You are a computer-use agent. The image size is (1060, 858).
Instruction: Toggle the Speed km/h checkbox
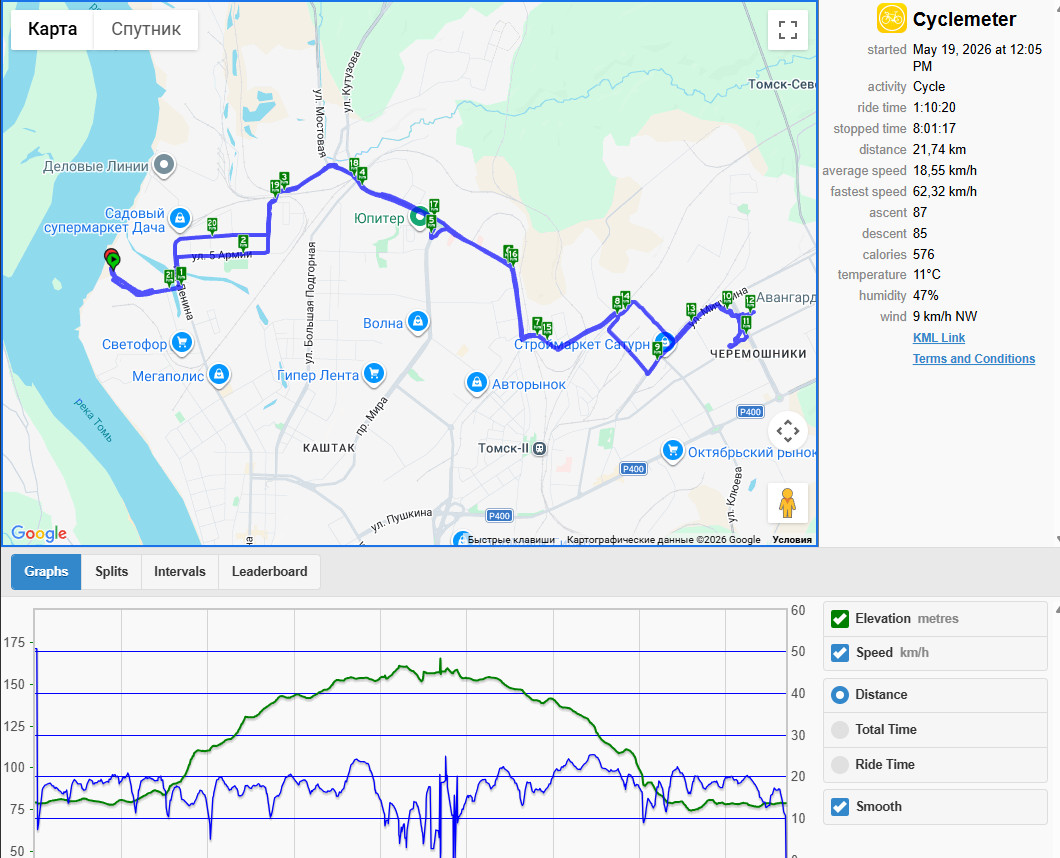pos(840,653)
